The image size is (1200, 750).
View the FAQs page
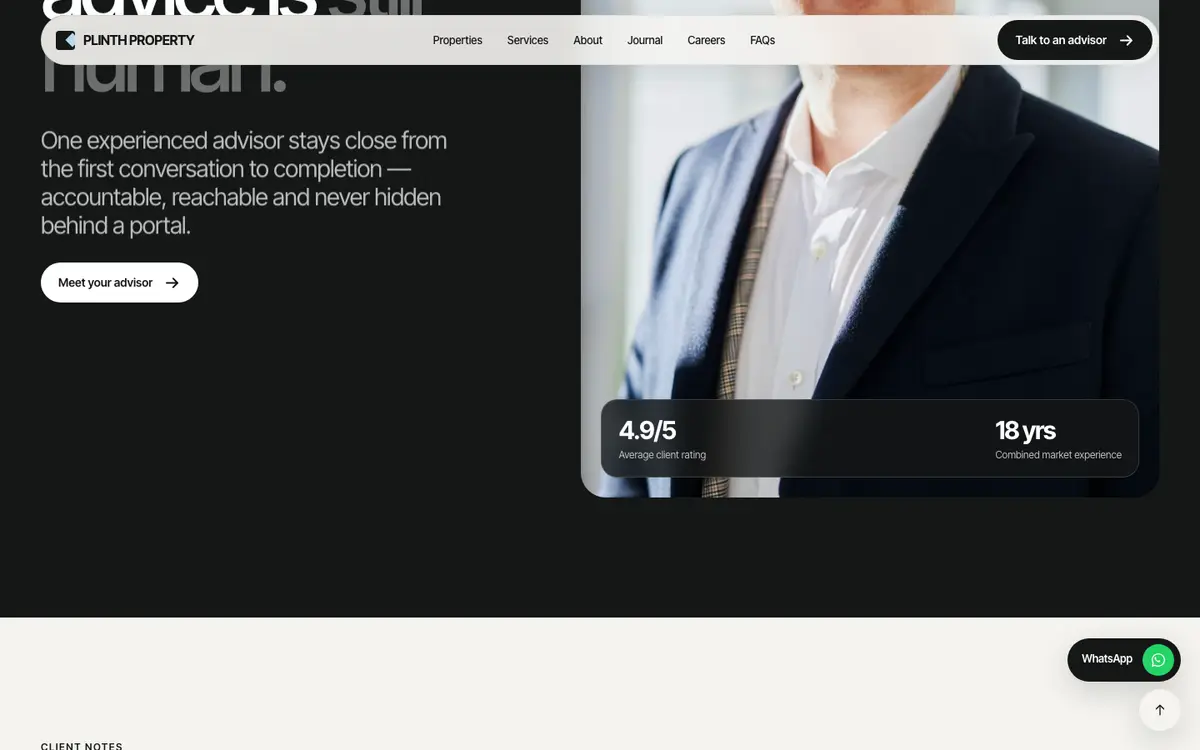tap(762, 40)
